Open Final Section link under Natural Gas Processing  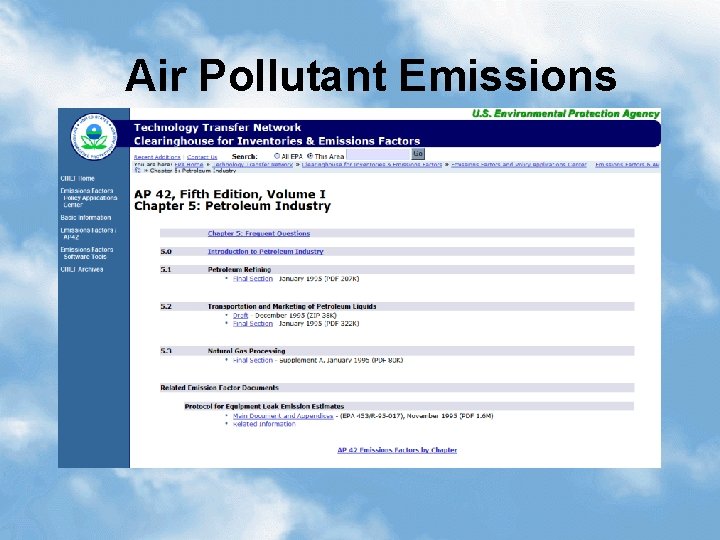pos(253,360)
